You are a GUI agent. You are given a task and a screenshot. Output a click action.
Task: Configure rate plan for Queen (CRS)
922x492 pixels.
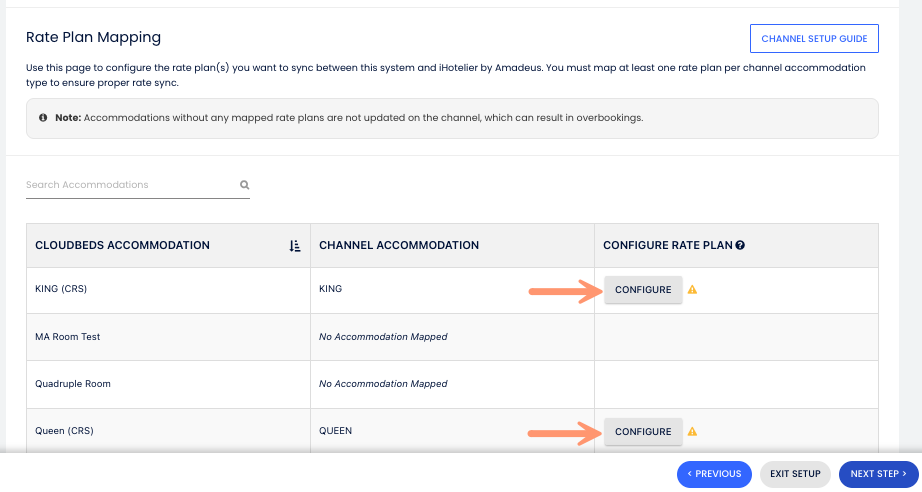[642, 432]
